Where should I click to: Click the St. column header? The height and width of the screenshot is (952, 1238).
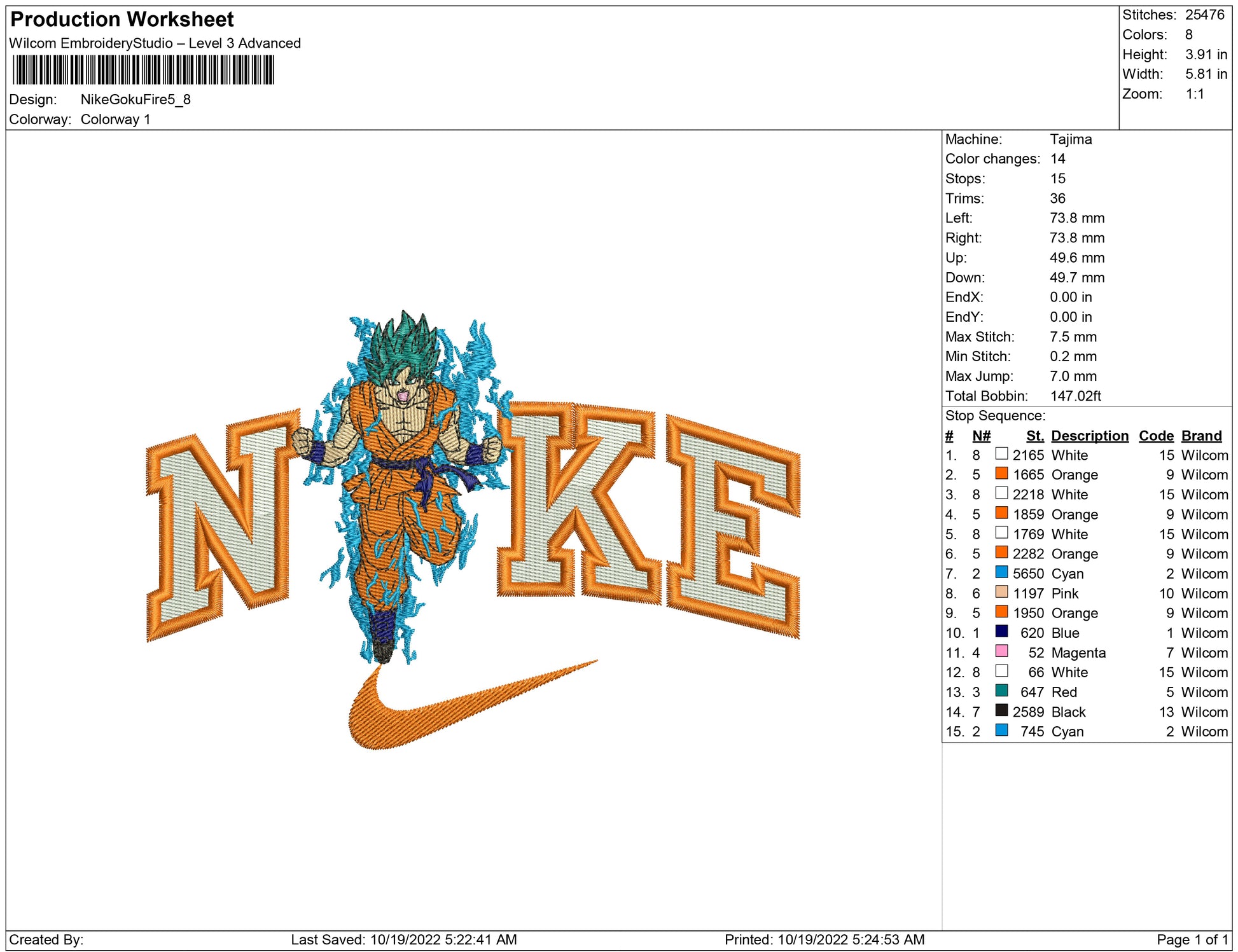tap(1035, 436)
